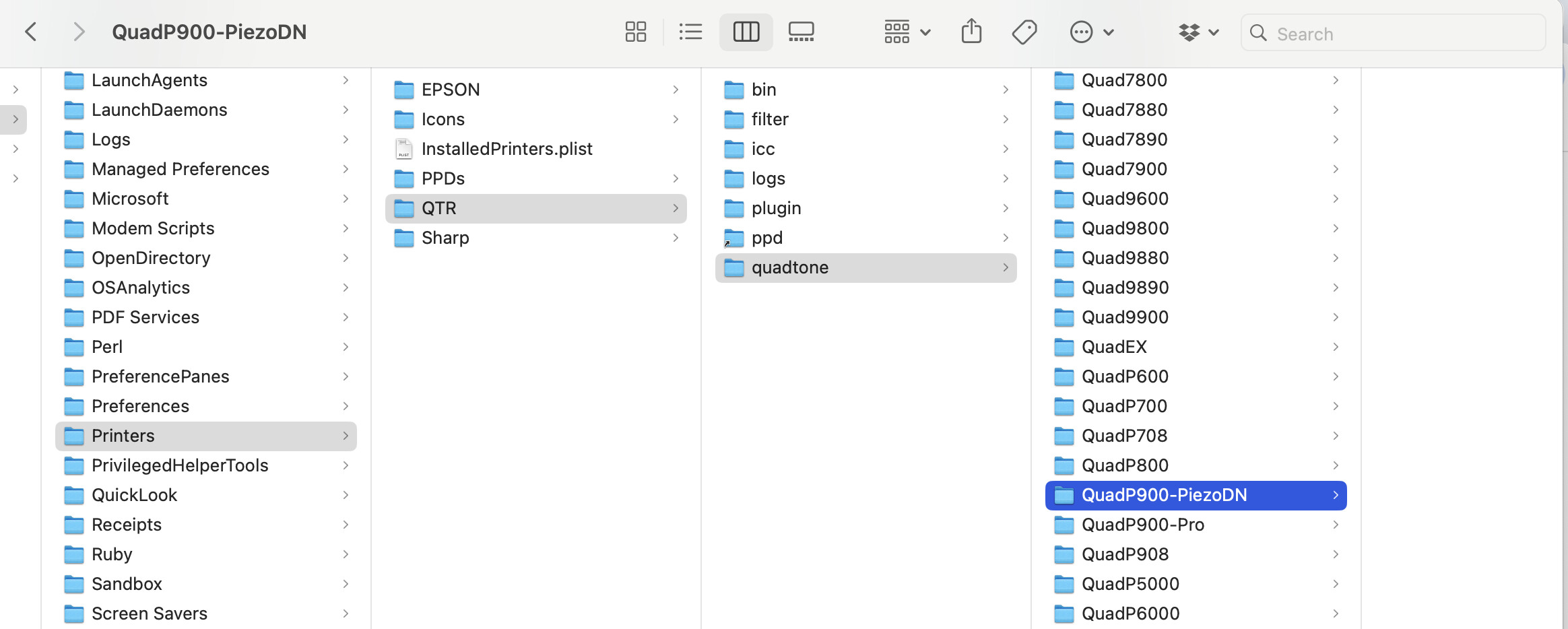Go forward with the right arrow

[79, 32]
